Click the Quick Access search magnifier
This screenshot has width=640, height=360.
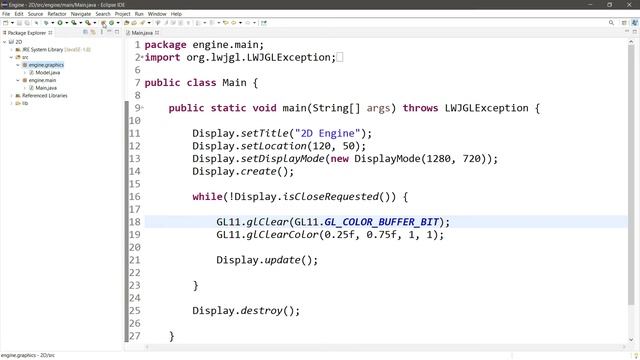pos(611,23)
